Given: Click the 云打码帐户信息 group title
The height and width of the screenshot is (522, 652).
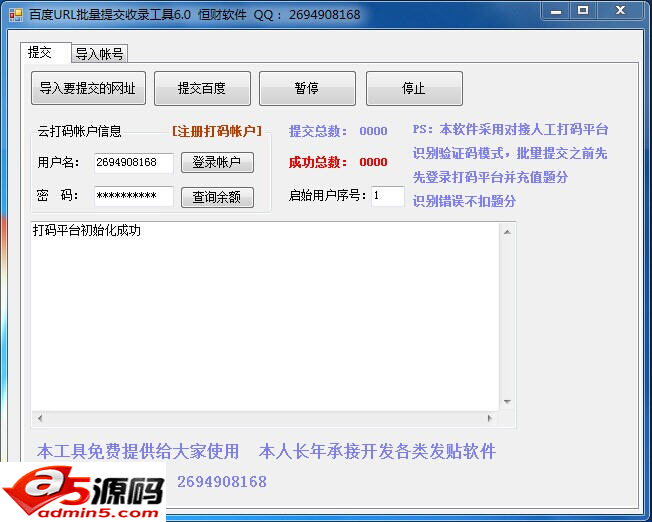Looking at the screenshot, I should pos(79,131).
